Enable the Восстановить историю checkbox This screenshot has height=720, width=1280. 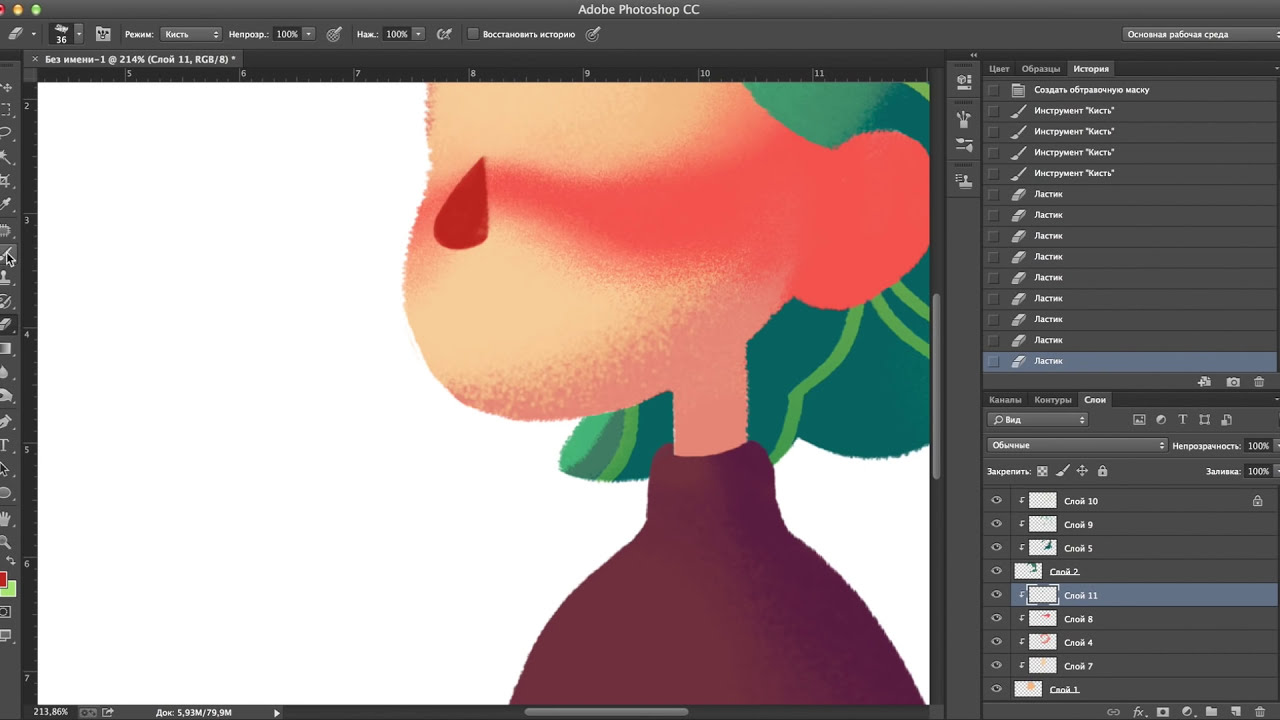(473, 34)
